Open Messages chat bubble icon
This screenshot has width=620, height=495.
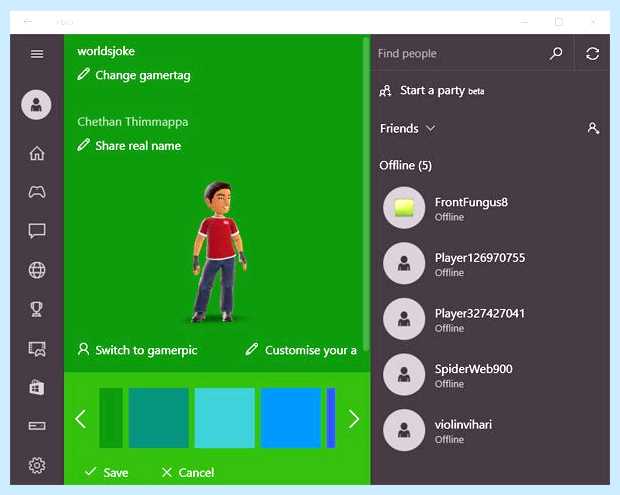(x=37, y=231)
